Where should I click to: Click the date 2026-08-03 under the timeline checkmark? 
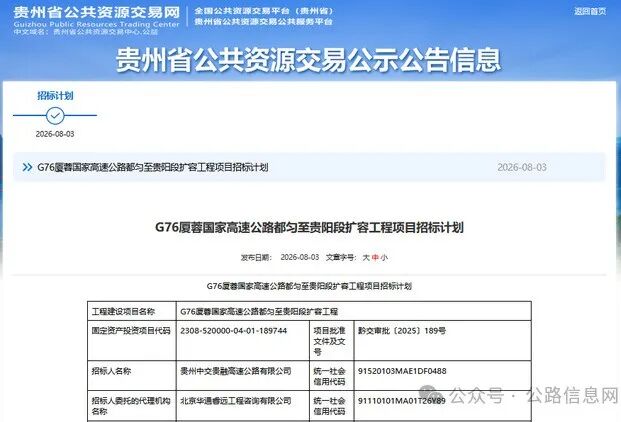pyautogui.click(x=55, y=134)
